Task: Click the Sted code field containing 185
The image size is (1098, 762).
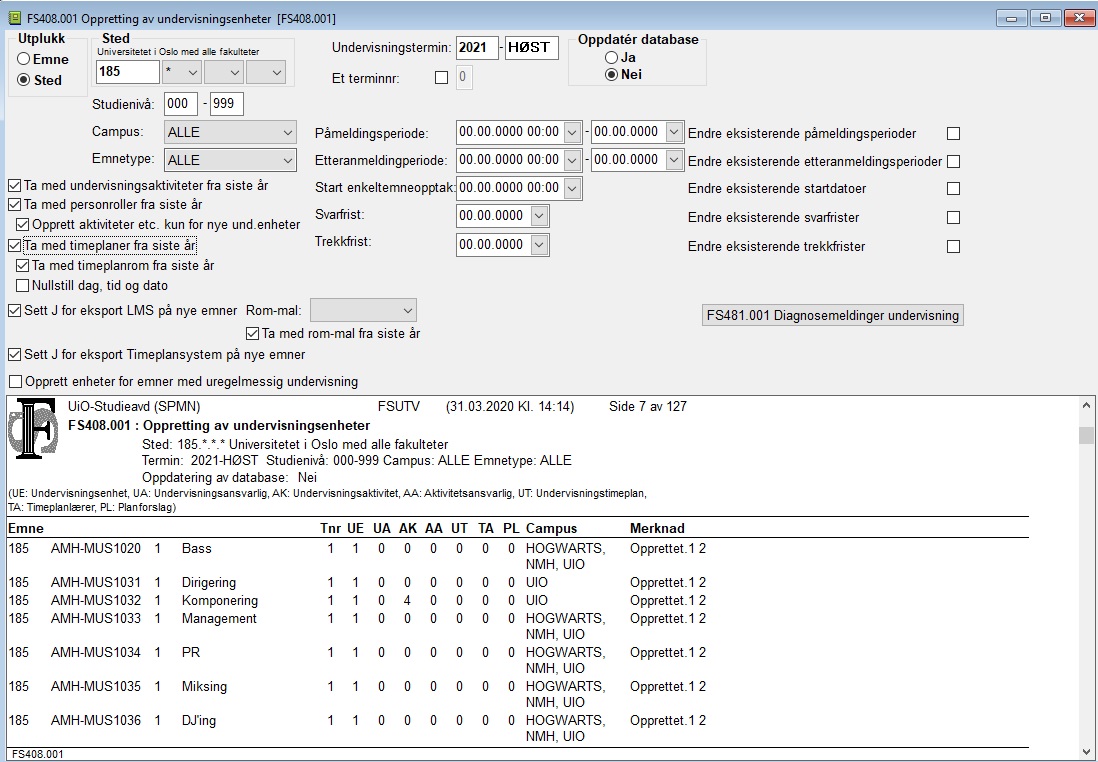Action: 127,71
